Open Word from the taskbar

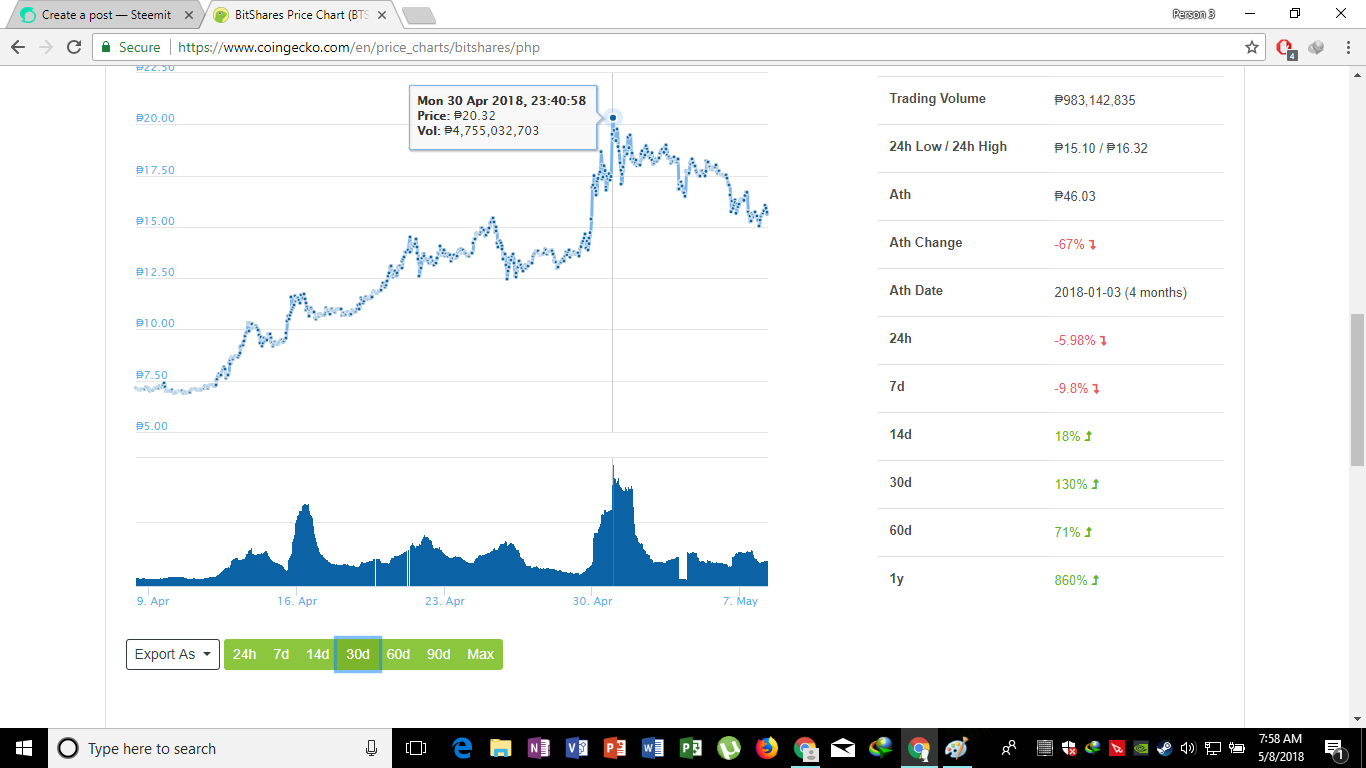tap(653, 748)
